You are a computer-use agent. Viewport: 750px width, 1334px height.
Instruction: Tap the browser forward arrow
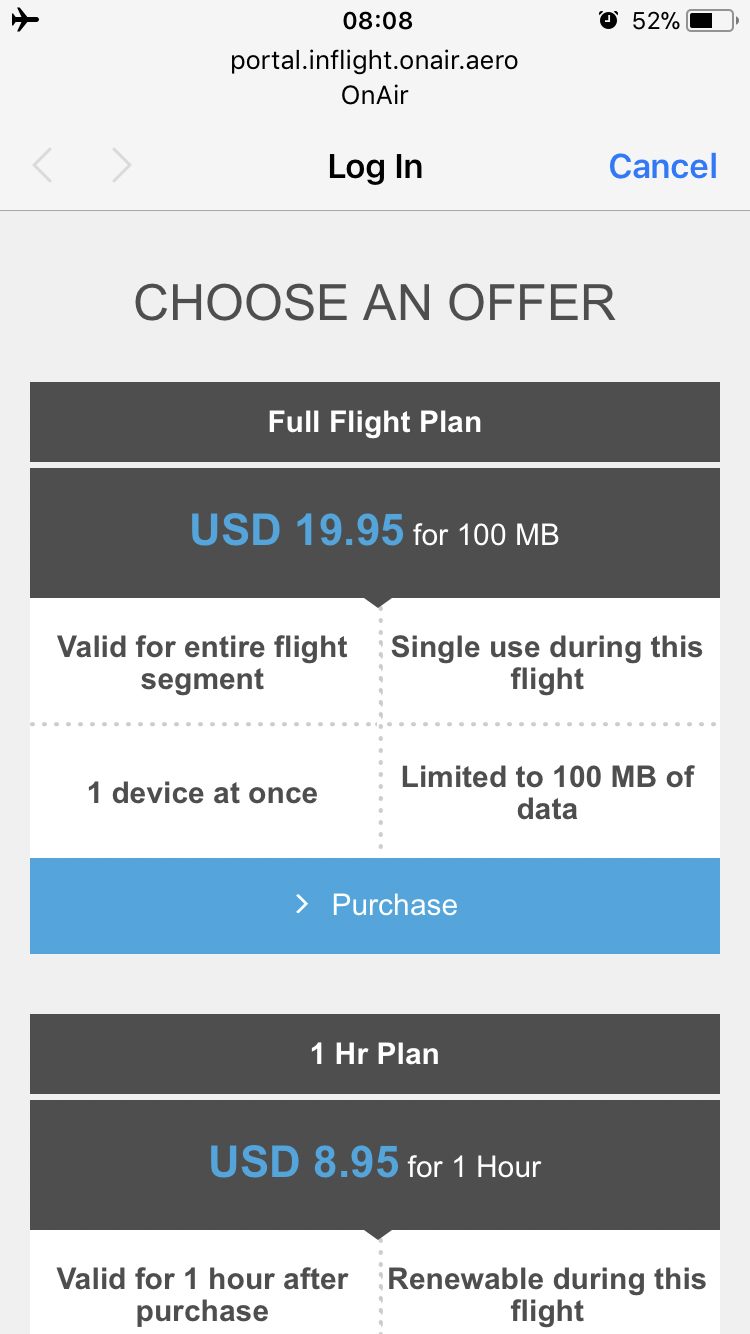(121, 166)
